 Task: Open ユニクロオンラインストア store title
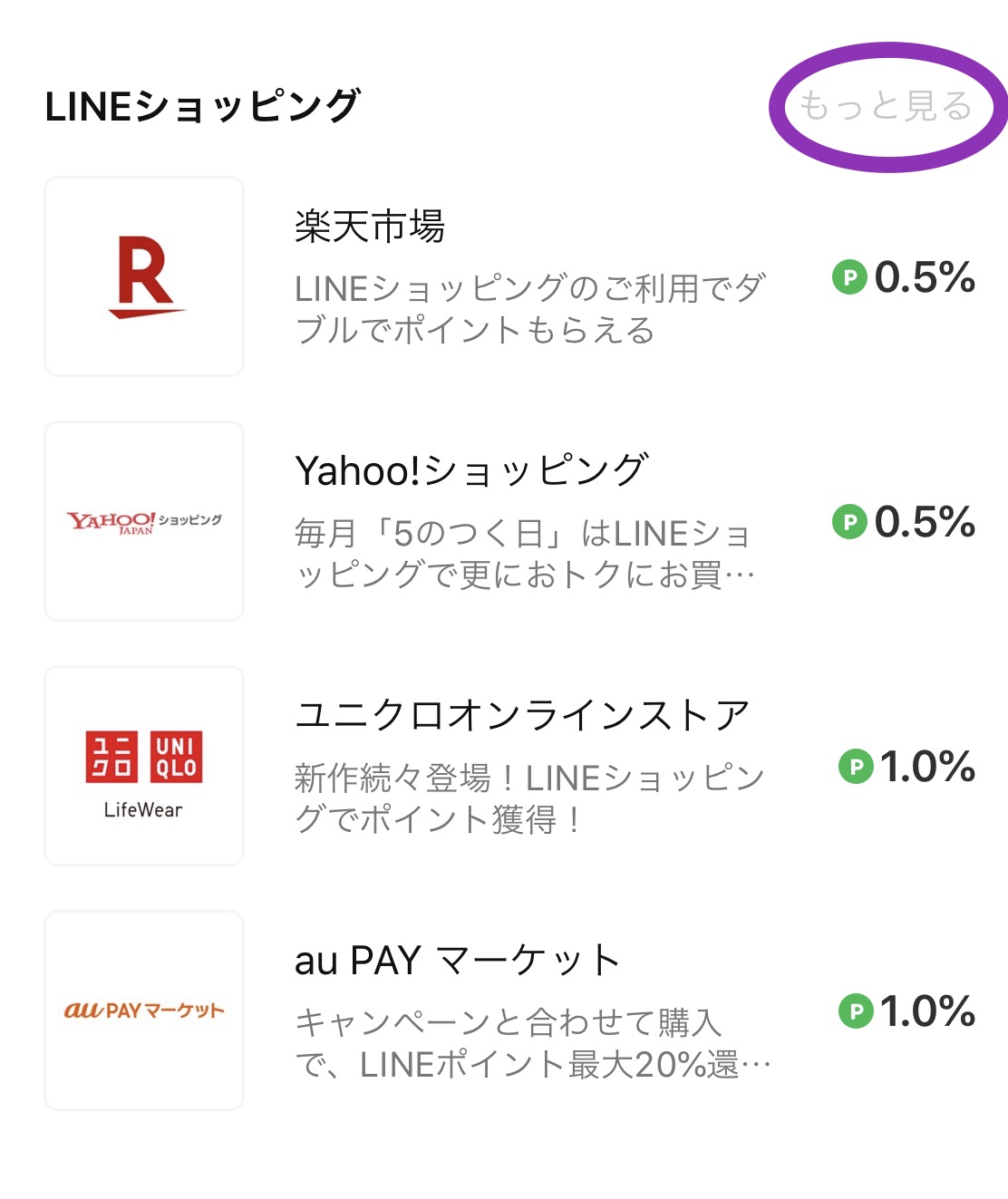[522, 716]
